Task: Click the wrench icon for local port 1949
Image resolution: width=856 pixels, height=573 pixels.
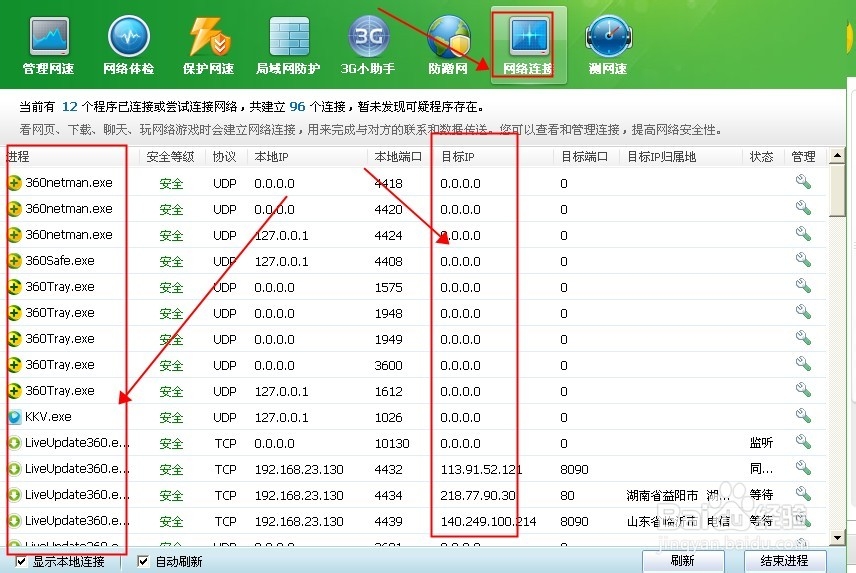Action: point(803,338)
